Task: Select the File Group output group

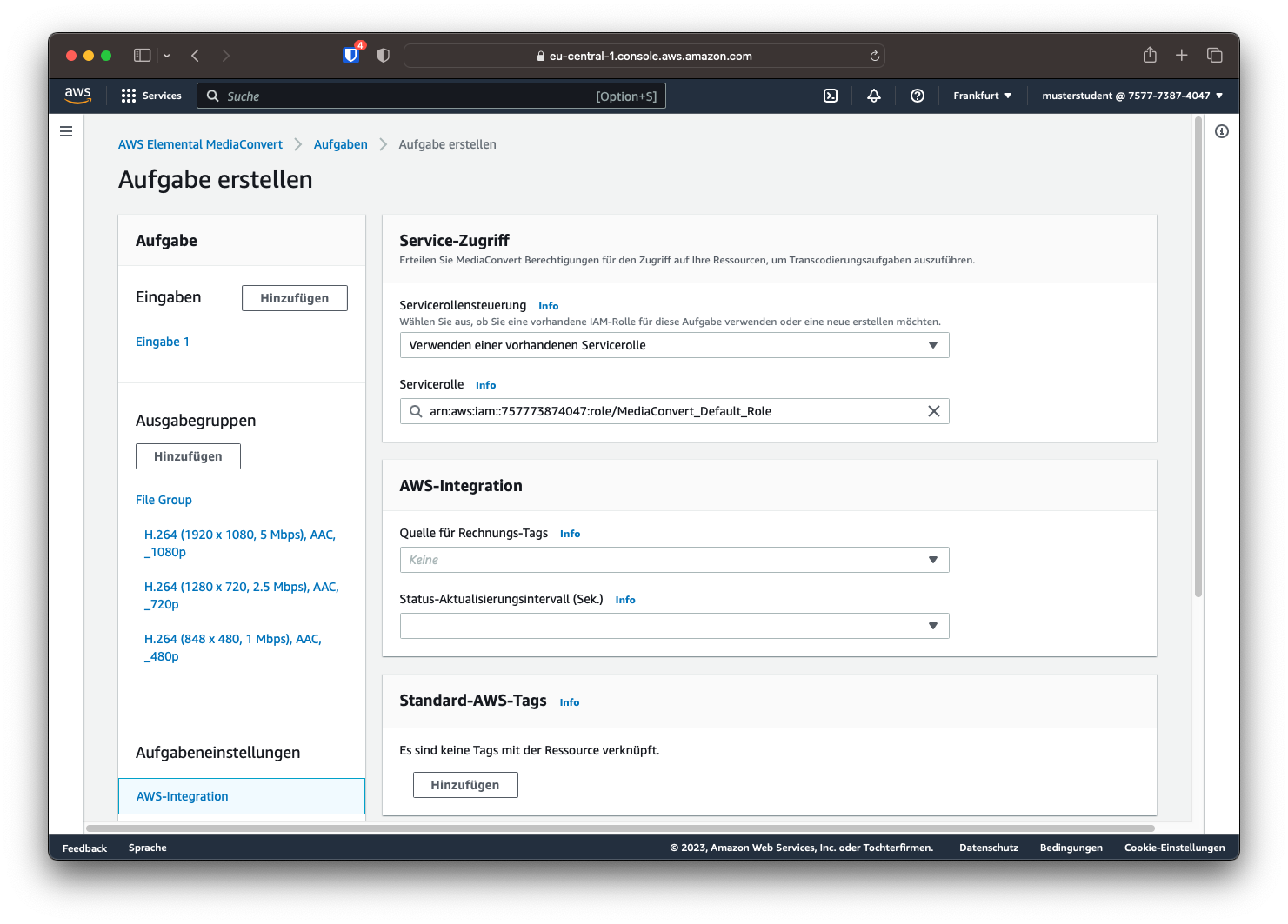Action: pyautogui.click(x=164, y=500)
